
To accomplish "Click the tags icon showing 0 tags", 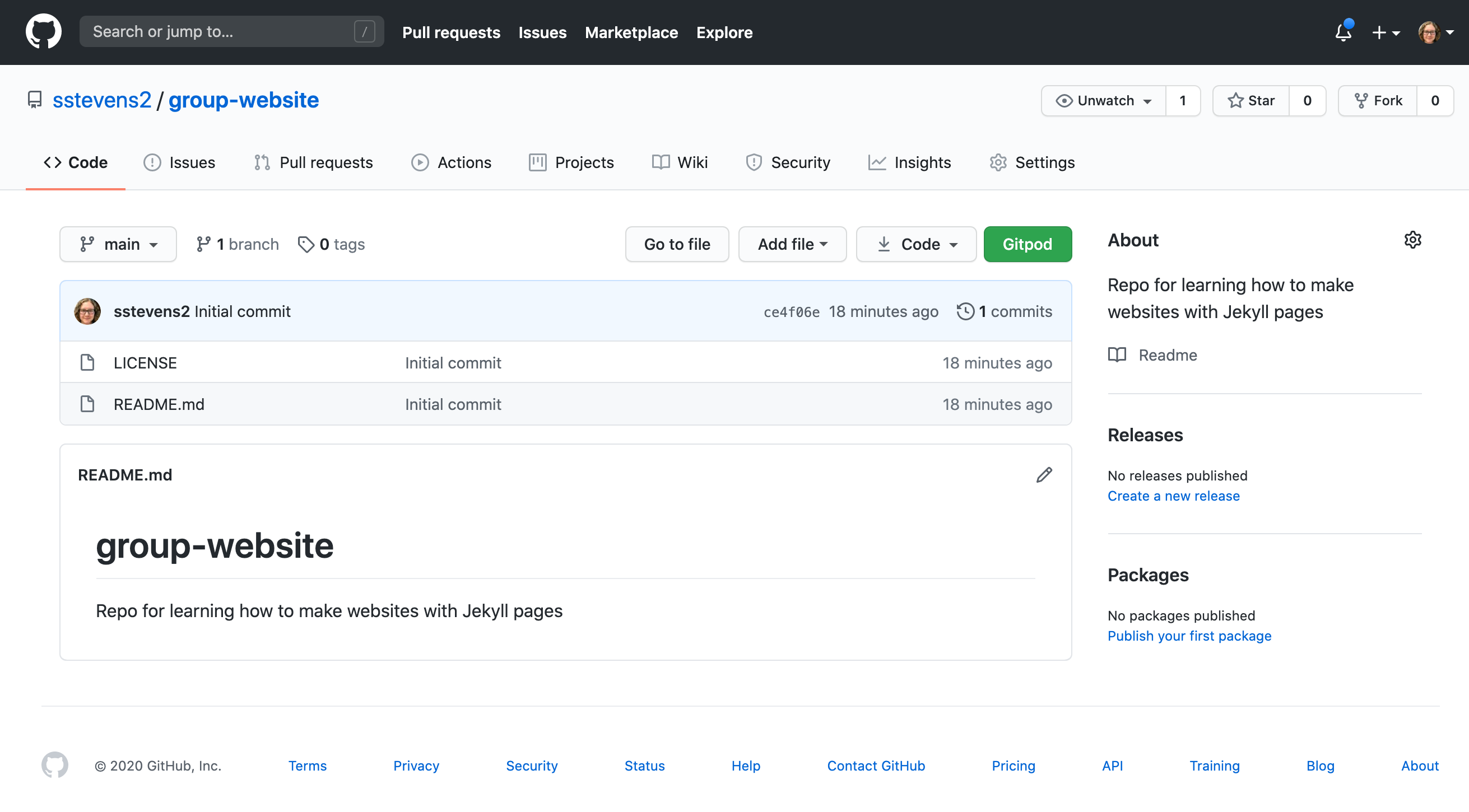I will pyautogui.click(x=307, y=244).
